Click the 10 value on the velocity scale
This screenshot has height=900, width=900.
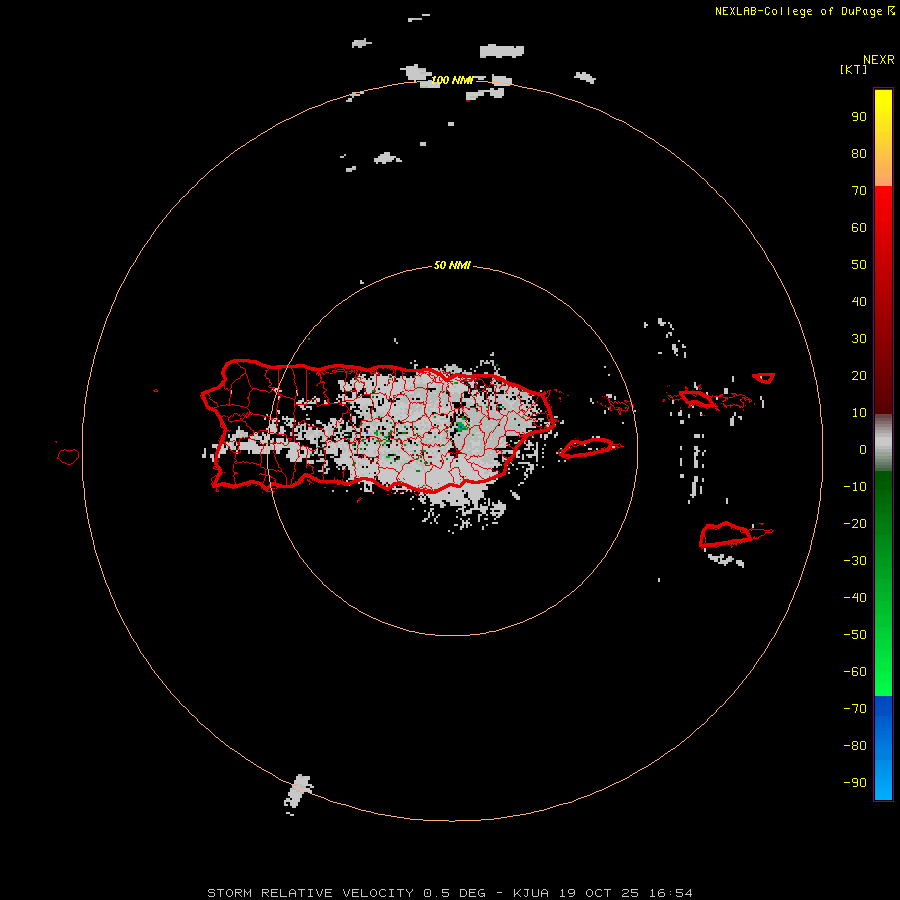859,413
